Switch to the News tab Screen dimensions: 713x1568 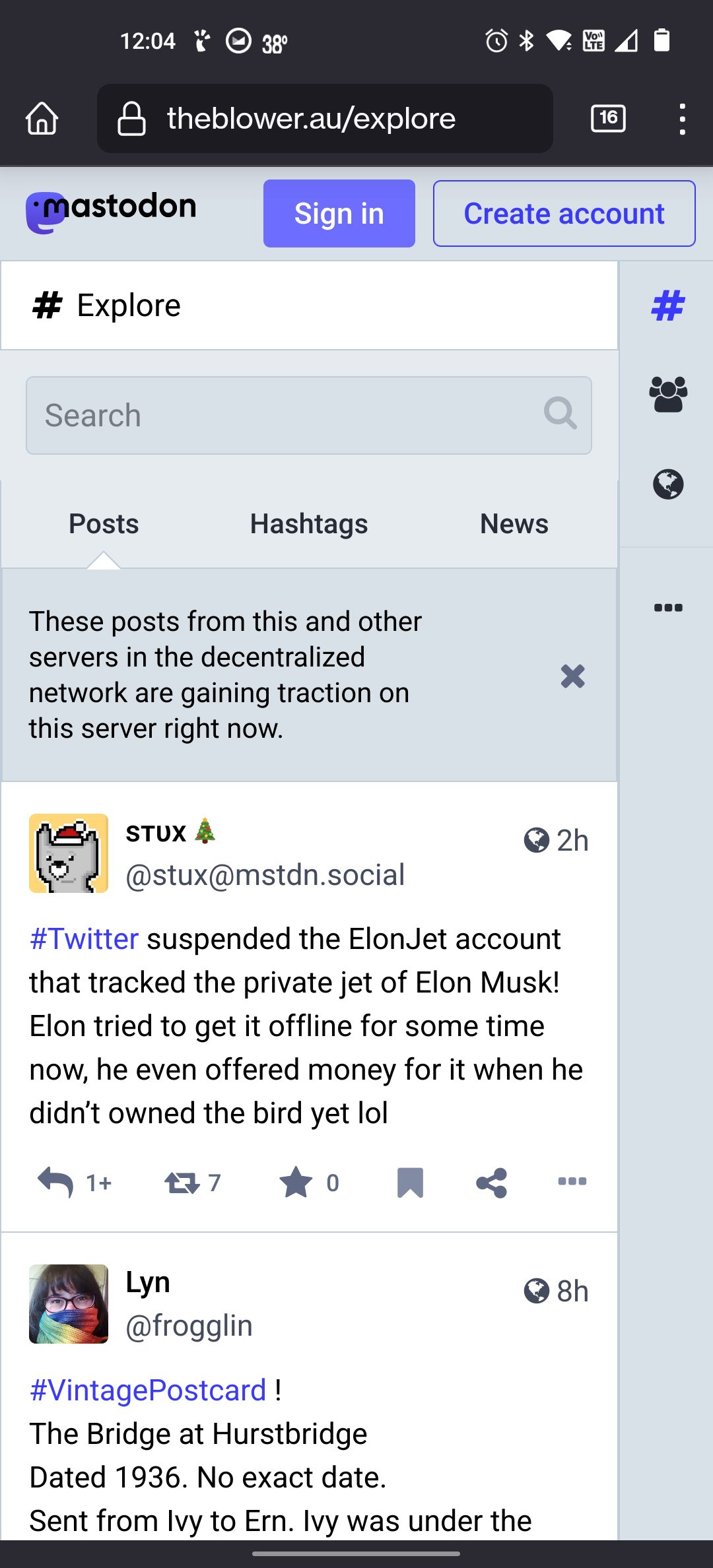514,524
